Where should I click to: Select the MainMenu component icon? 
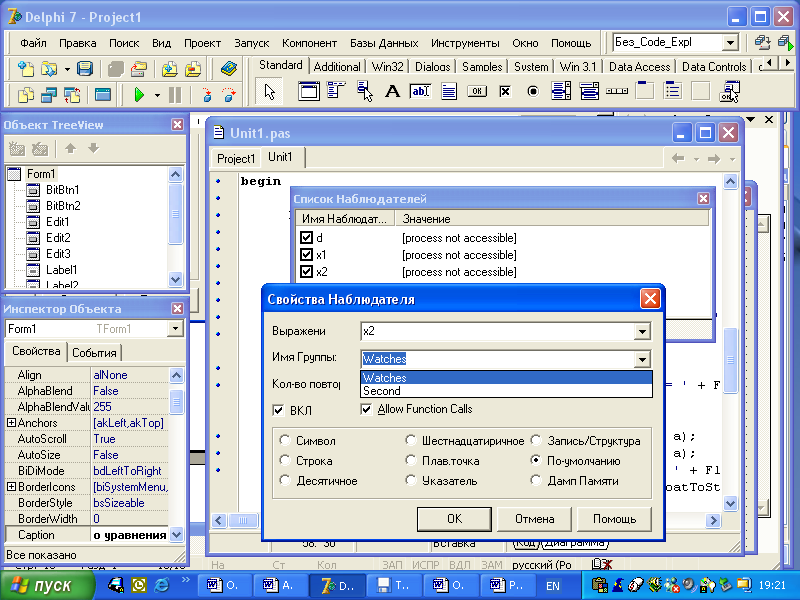[x=336, y=92]
